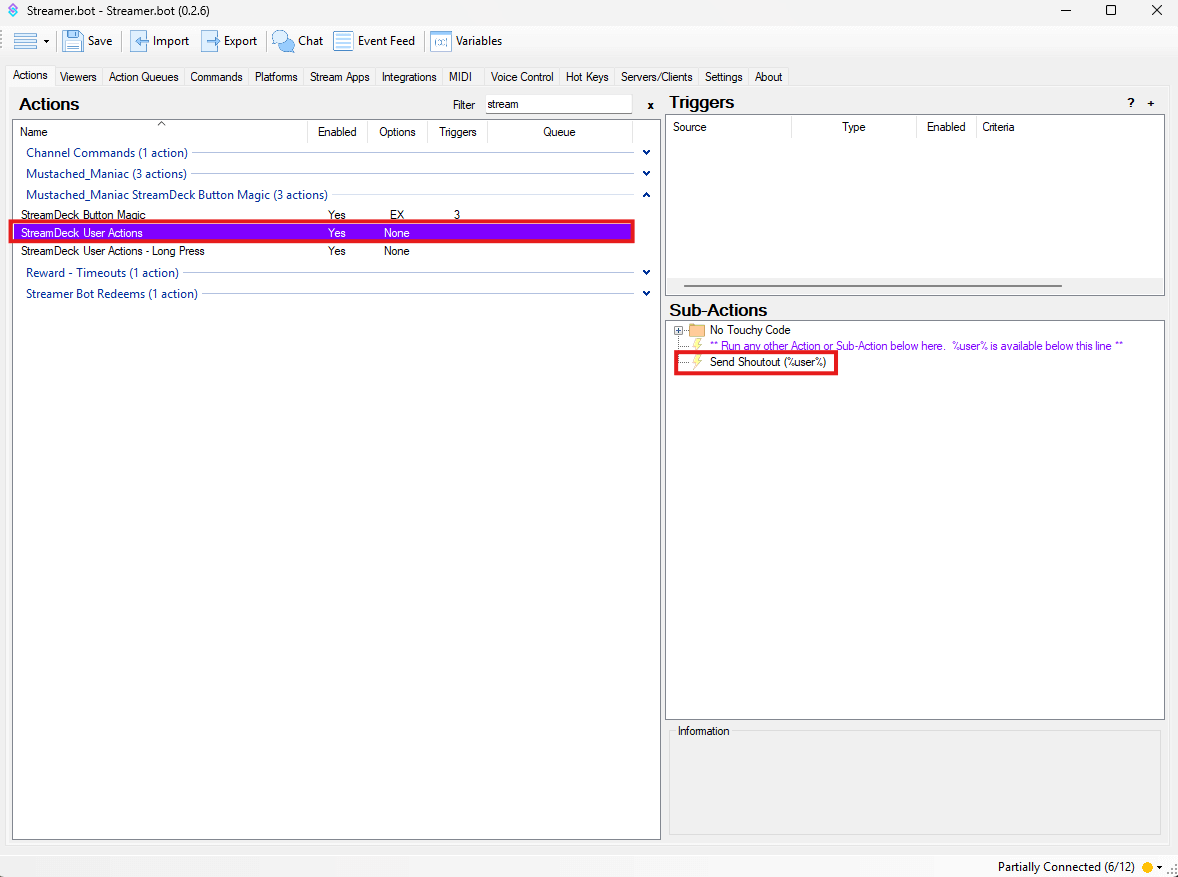Click the yellow connection status indicator
This screenshot has height=877, width=1178.
(1147, 867)
